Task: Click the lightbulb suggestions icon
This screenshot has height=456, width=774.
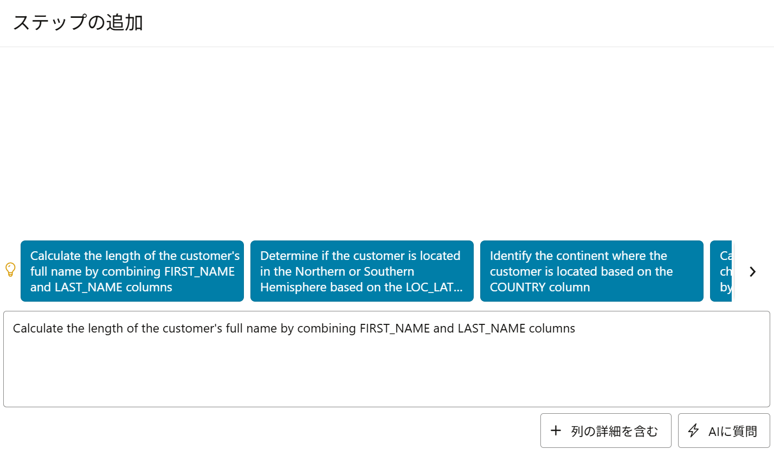Action: pyautogui.click(x=10, y=270)
